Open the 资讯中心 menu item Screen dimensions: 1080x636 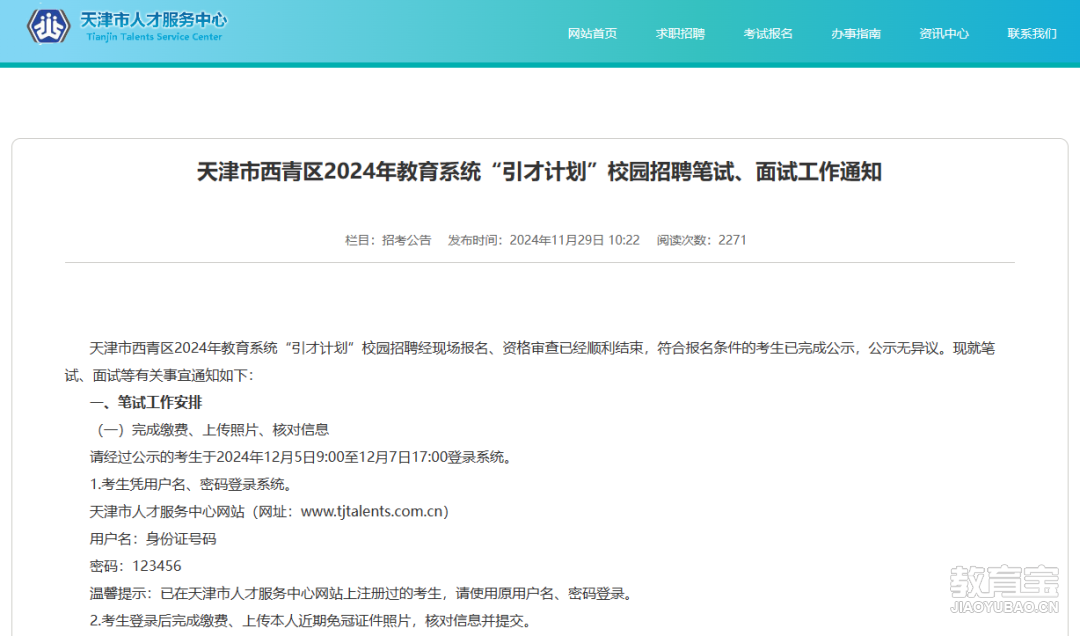[944, 34]
